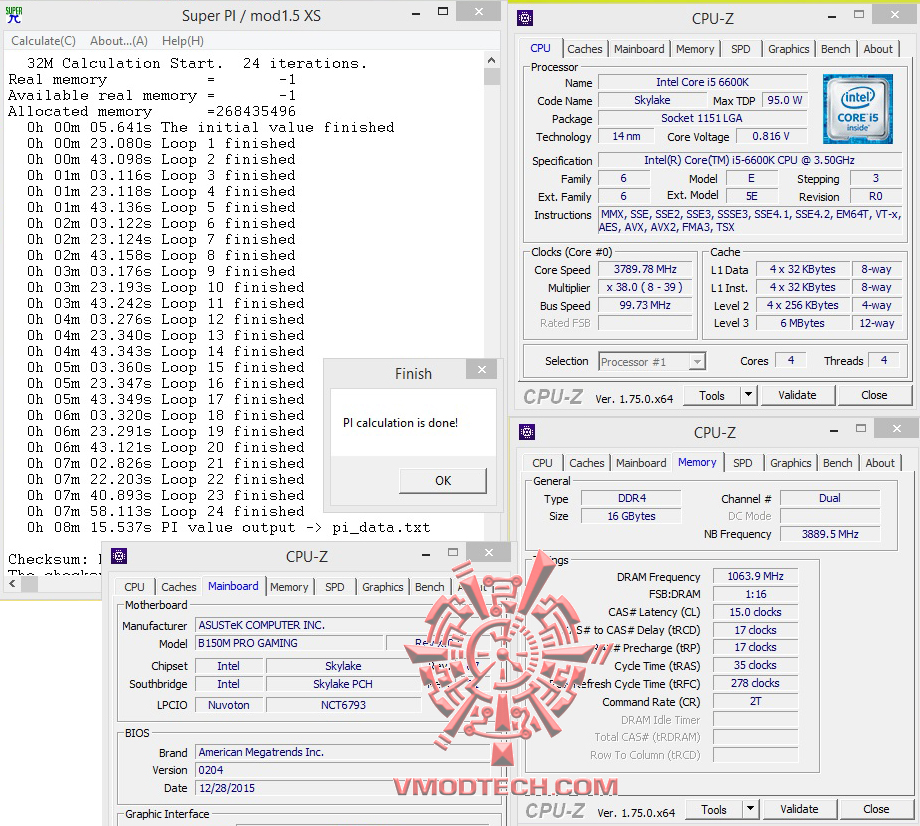The height and width of the screenshot is (826, 920).
Task: Click the Intel Core i5 inside logo
Action: [x=857, y=109]
